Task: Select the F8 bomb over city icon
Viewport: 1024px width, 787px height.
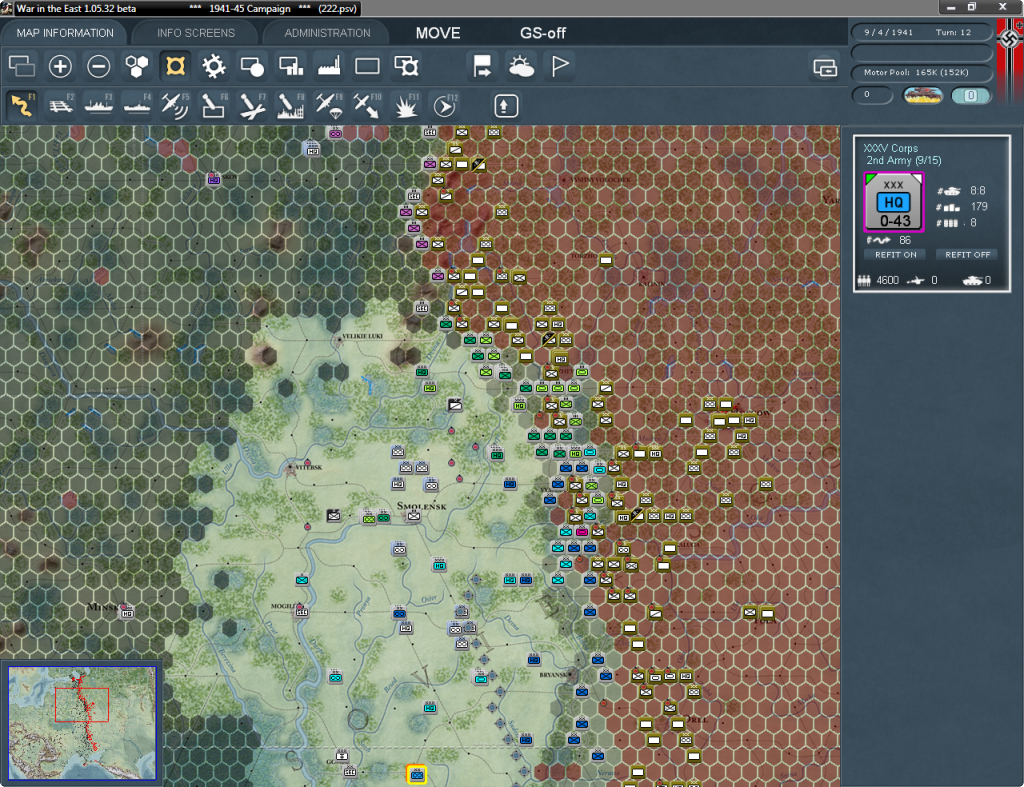Action: [x=291, y=106]
